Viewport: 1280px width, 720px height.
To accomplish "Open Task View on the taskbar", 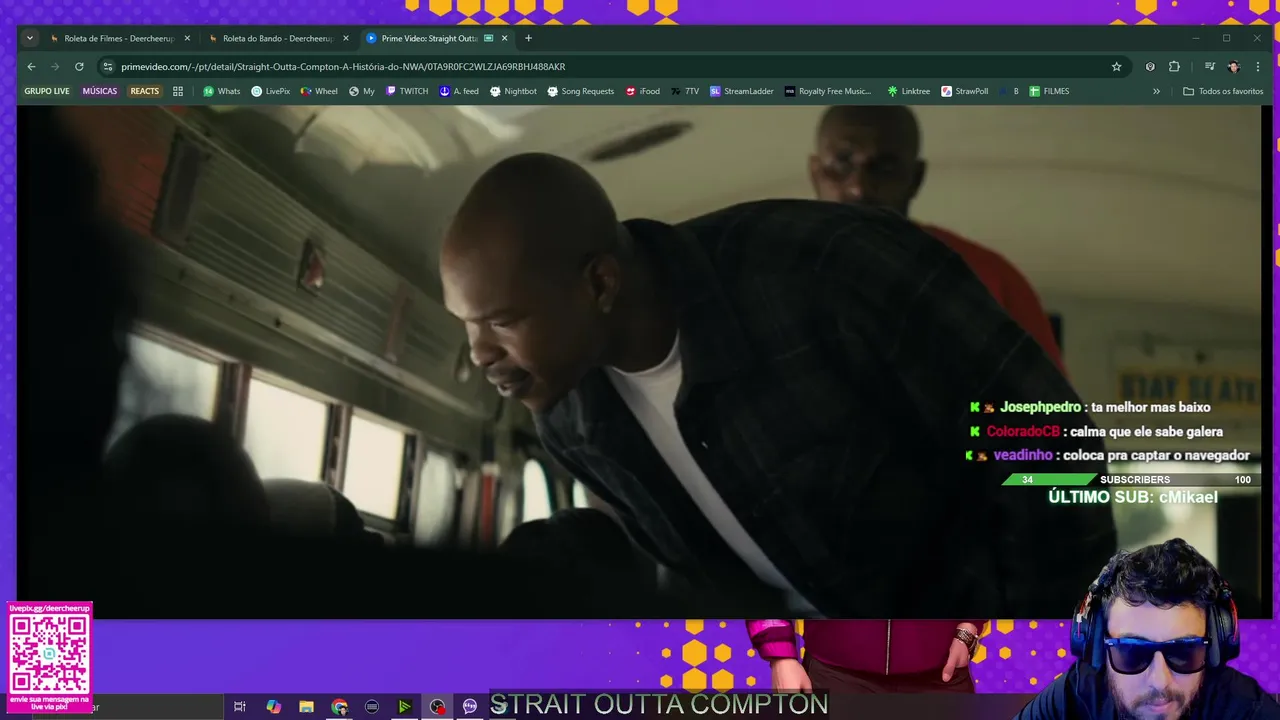I will [x=240, y=706].
